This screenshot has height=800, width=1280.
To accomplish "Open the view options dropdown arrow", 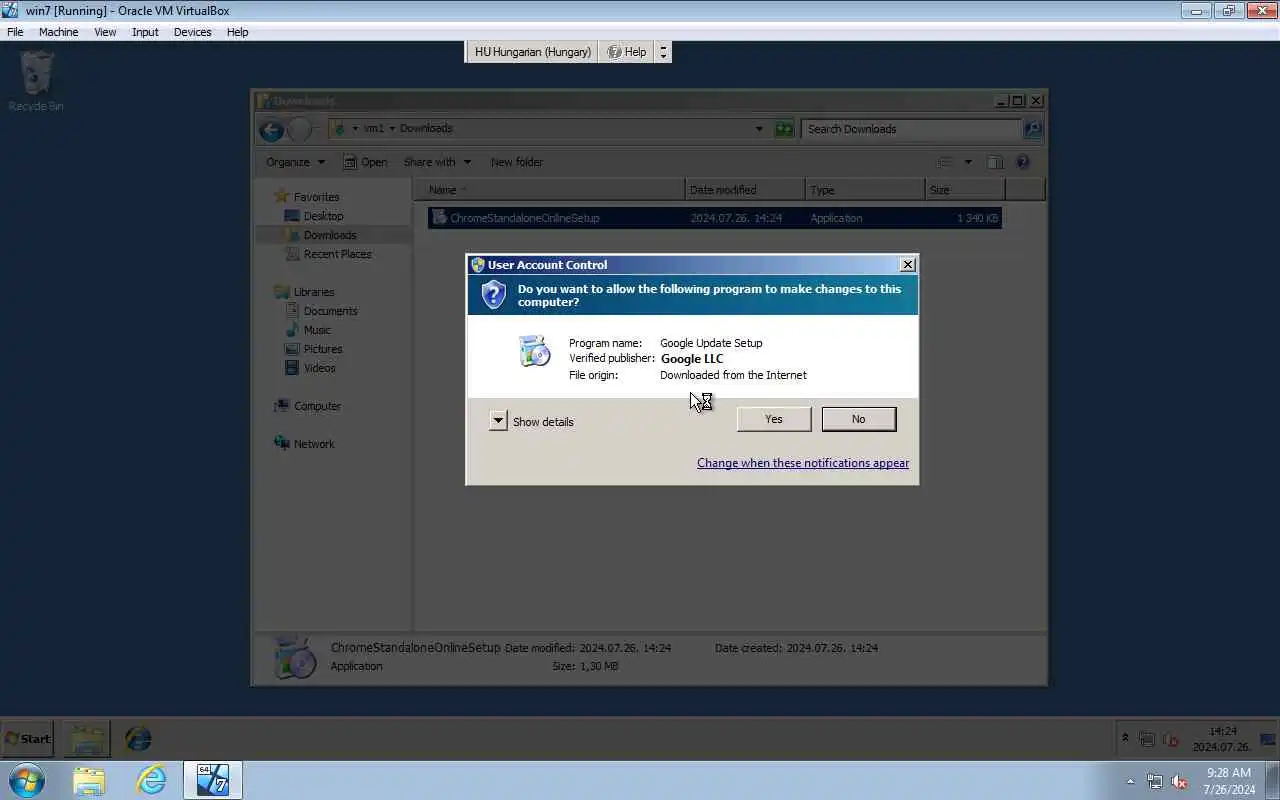I will [x=967, y=162].
